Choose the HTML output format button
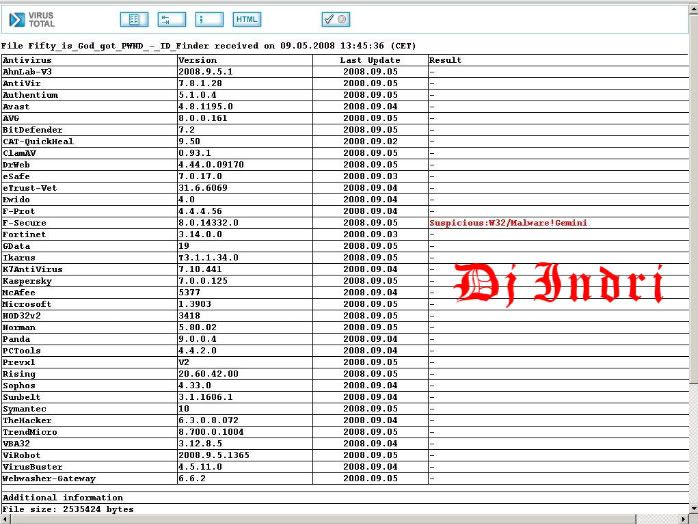 [x=247, y=19]
